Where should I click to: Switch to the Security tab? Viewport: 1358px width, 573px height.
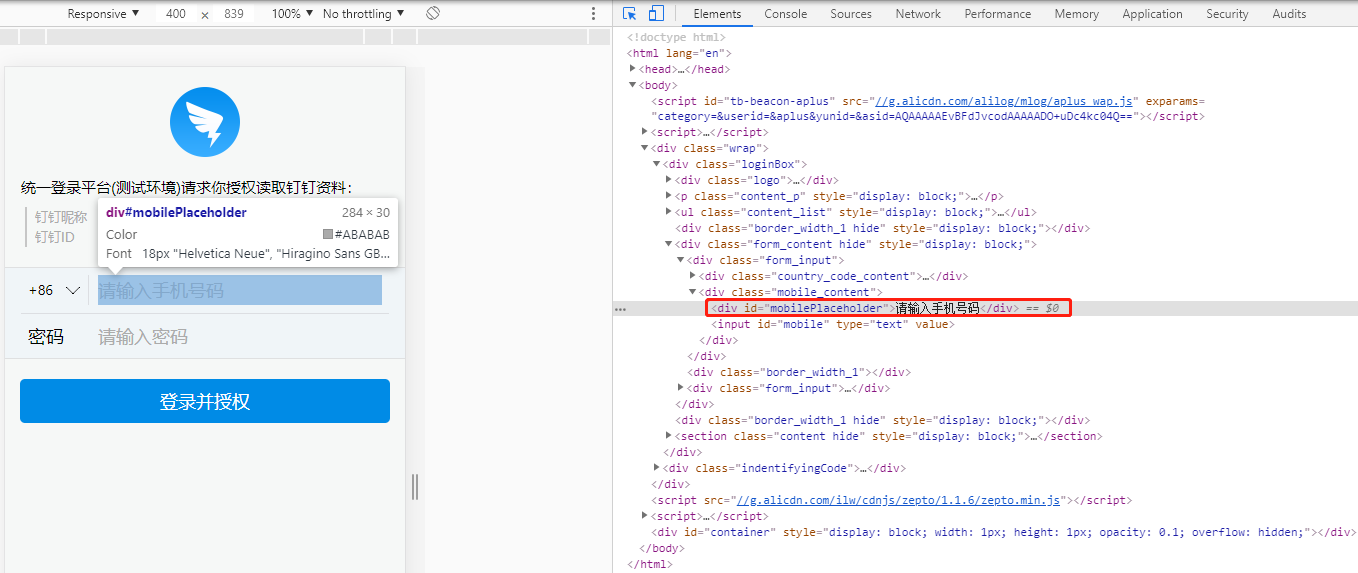tap(1227, 14)
